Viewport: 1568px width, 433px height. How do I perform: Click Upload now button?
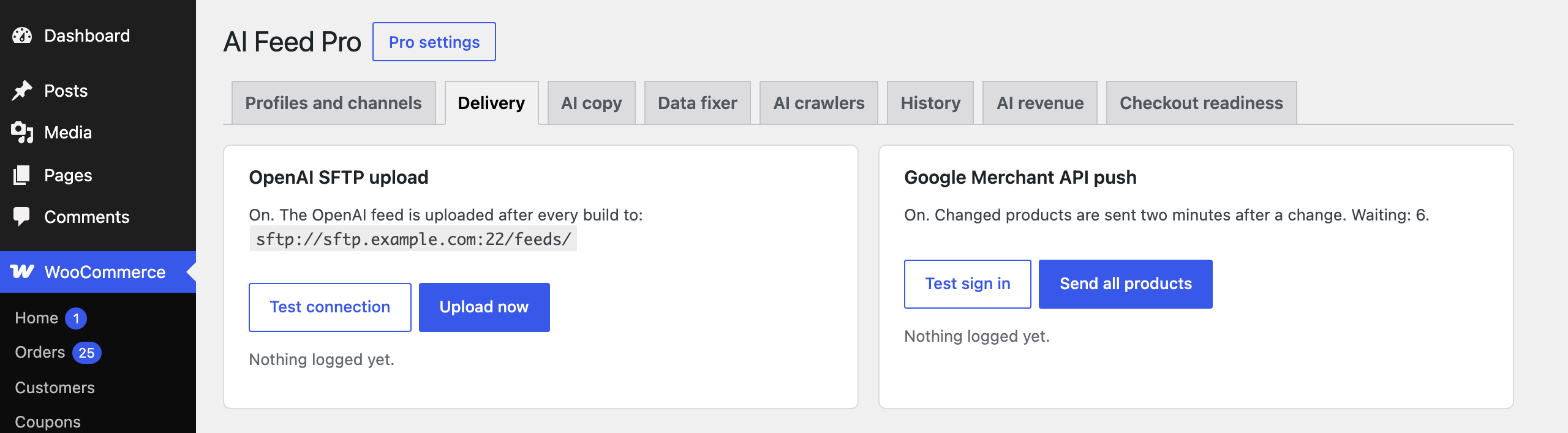point(484,307)
